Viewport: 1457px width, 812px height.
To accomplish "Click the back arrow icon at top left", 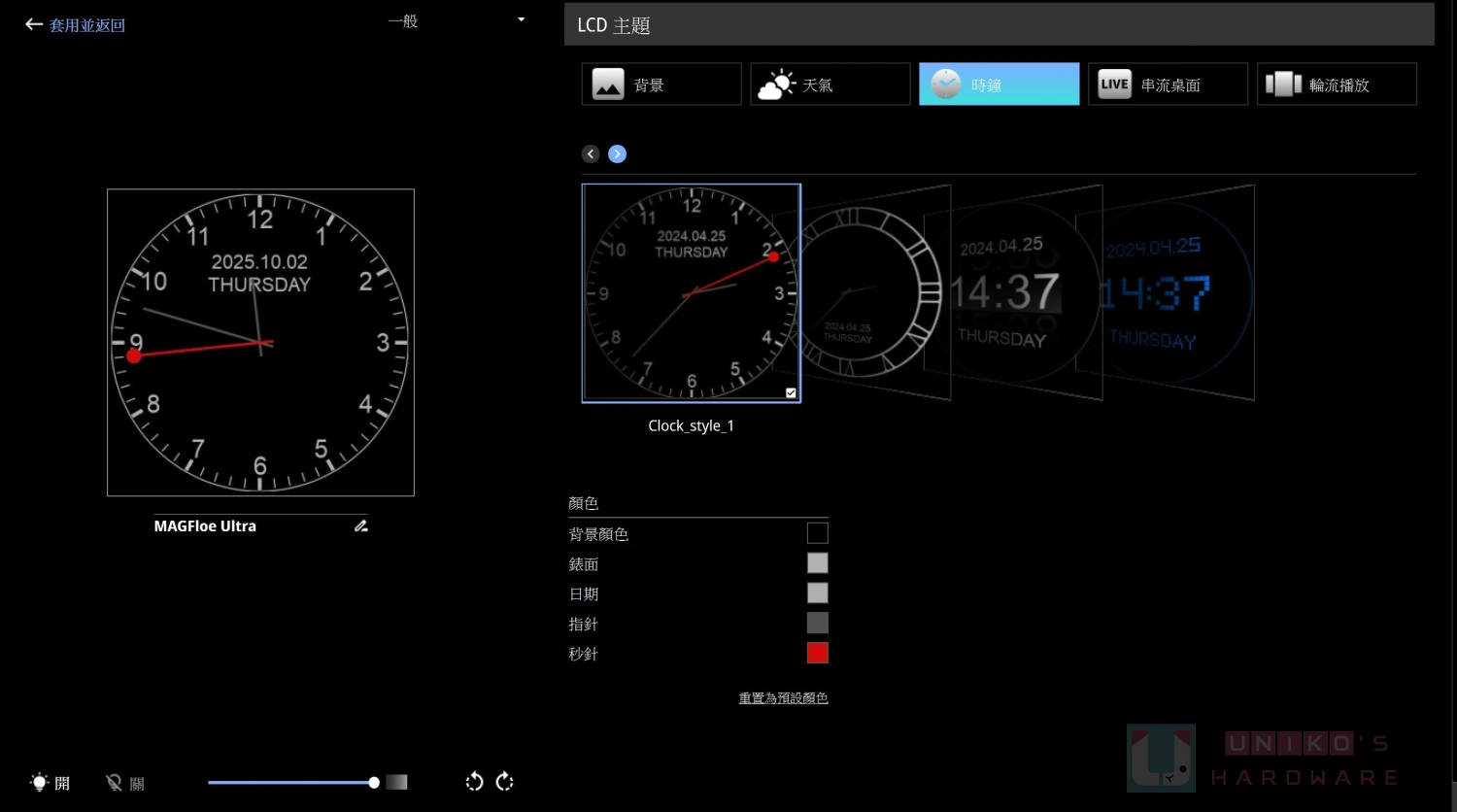I will tap(34, 24).
